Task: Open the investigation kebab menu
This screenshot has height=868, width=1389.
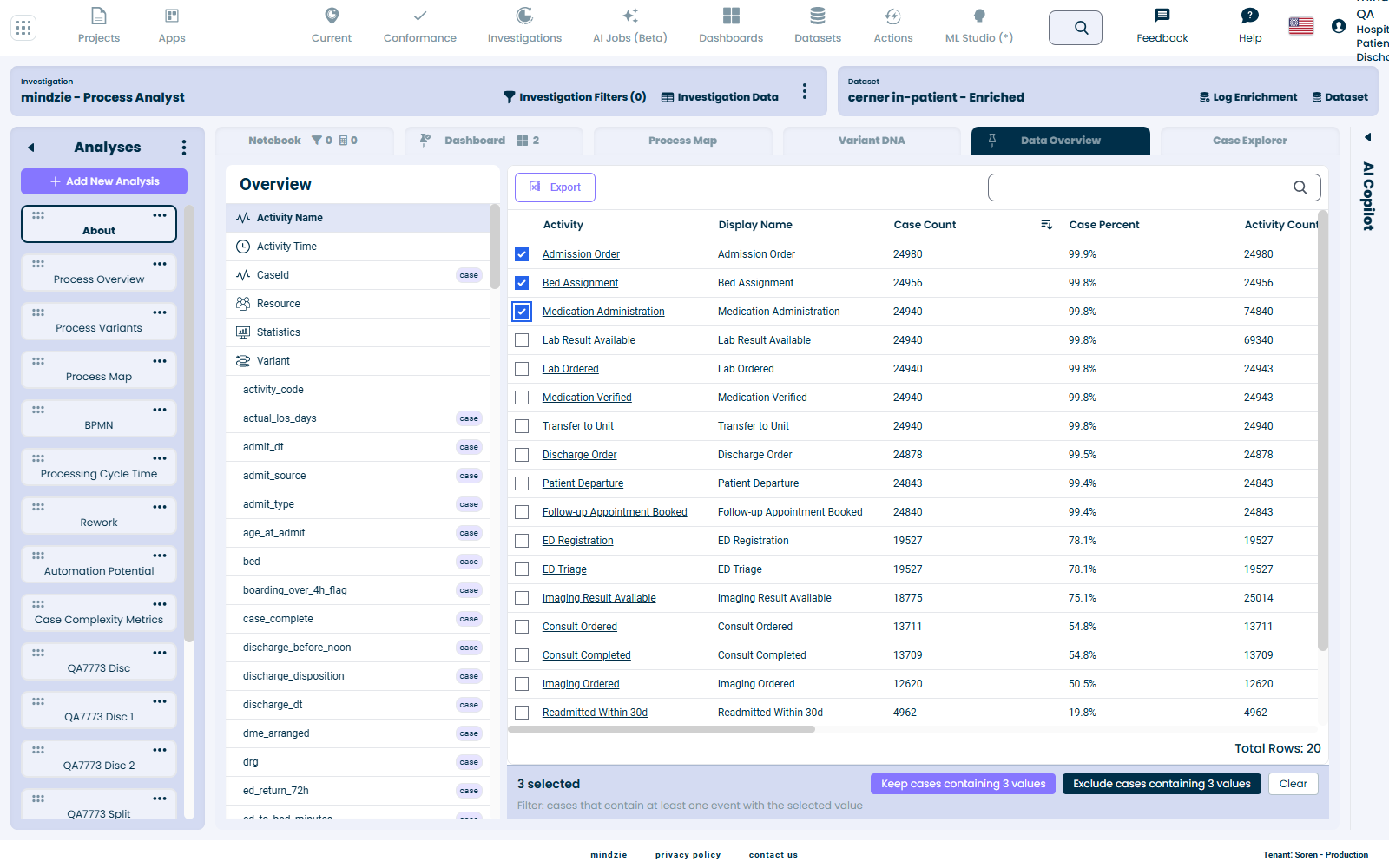Action: [805, 91]
